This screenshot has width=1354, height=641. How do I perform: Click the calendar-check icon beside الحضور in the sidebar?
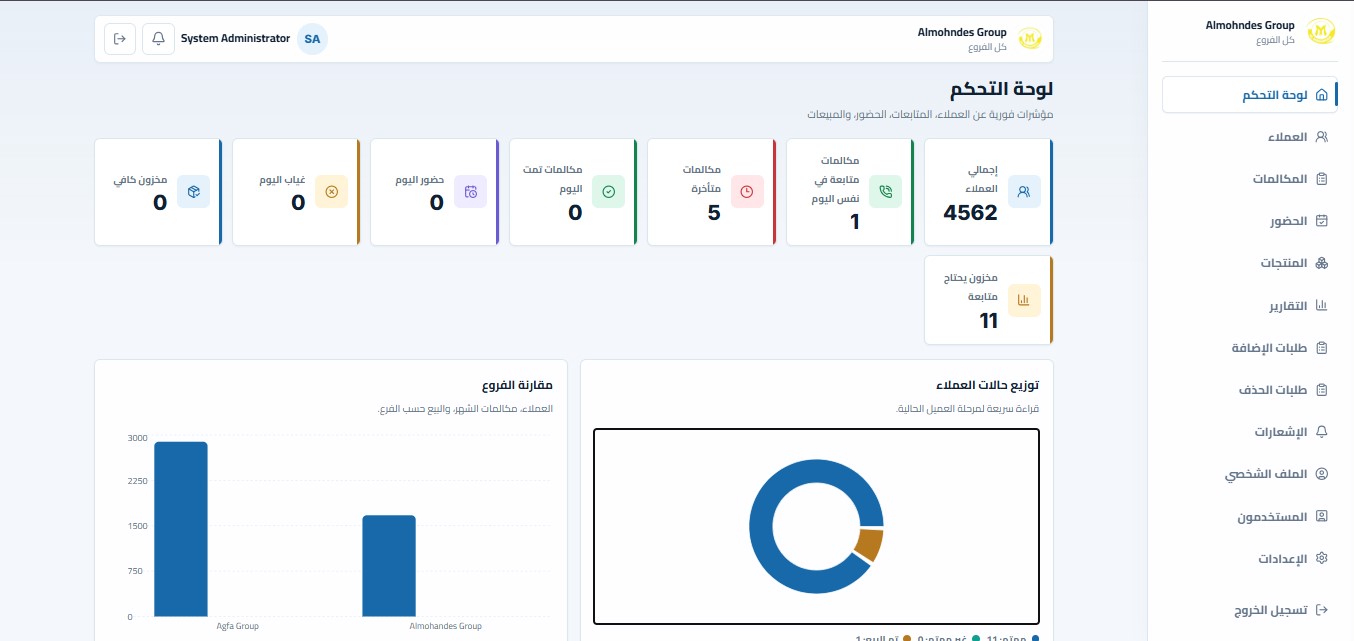pyautogui.click(x=1321, y=221)
